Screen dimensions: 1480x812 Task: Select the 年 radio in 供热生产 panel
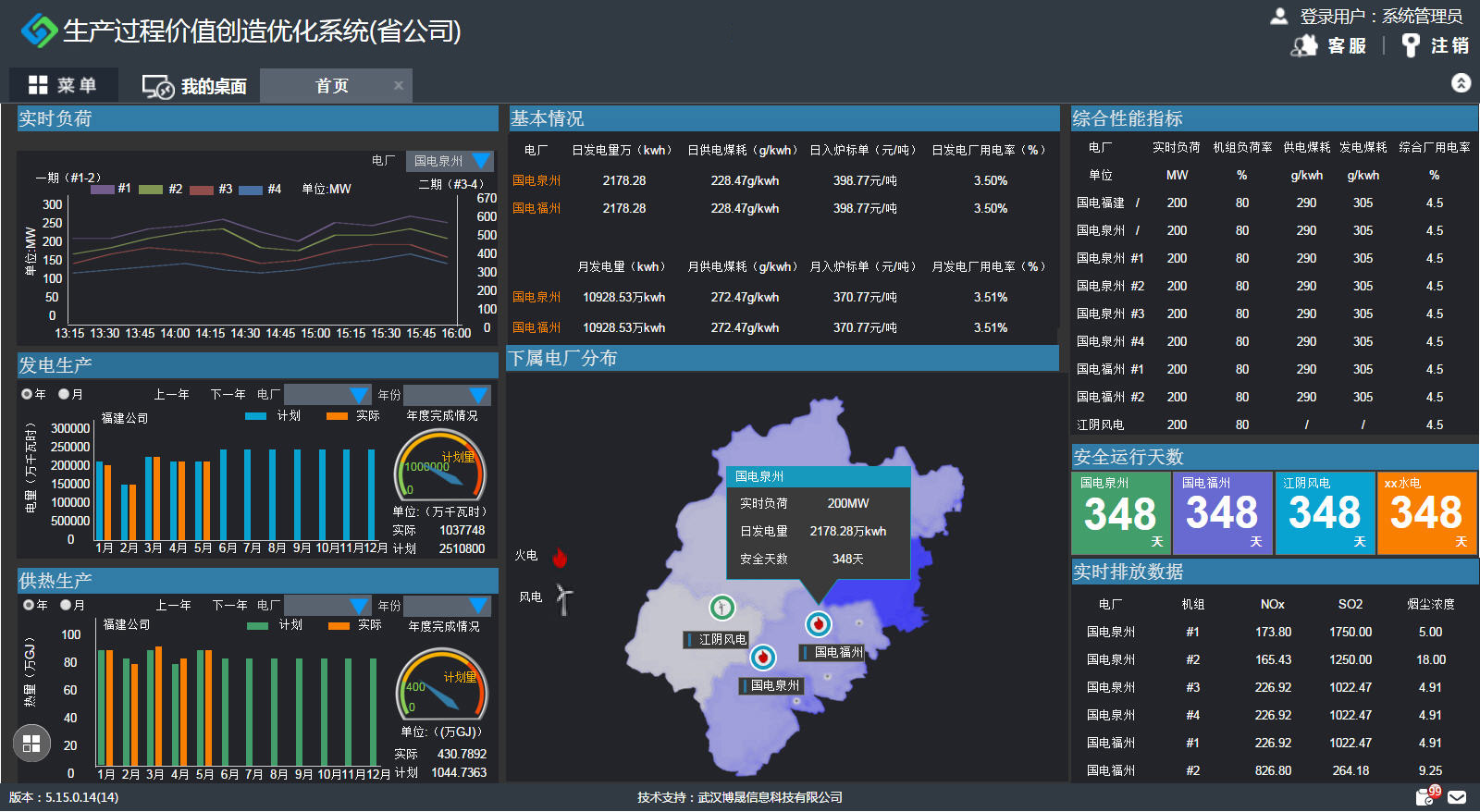pos(29,605)
